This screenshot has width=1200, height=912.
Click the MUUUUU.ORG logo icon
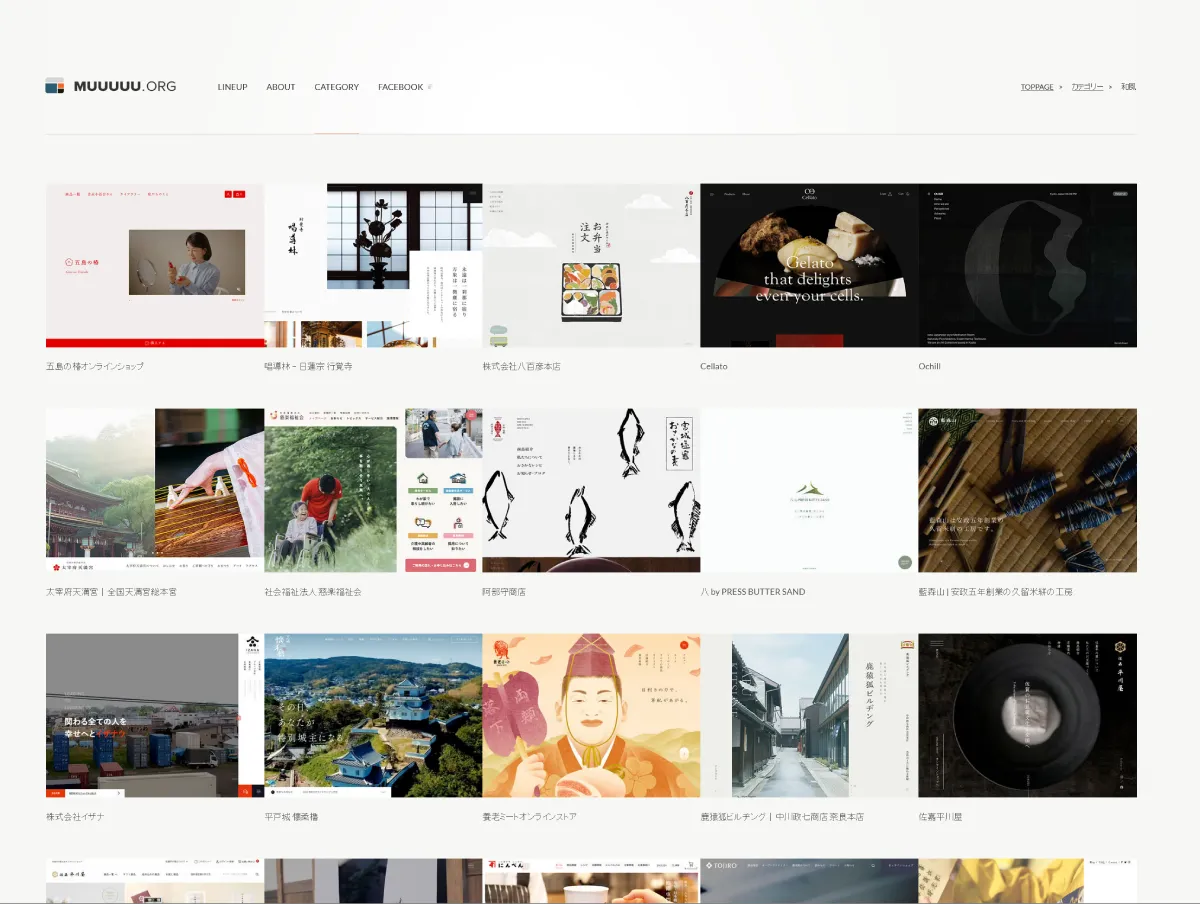[55, 86]
